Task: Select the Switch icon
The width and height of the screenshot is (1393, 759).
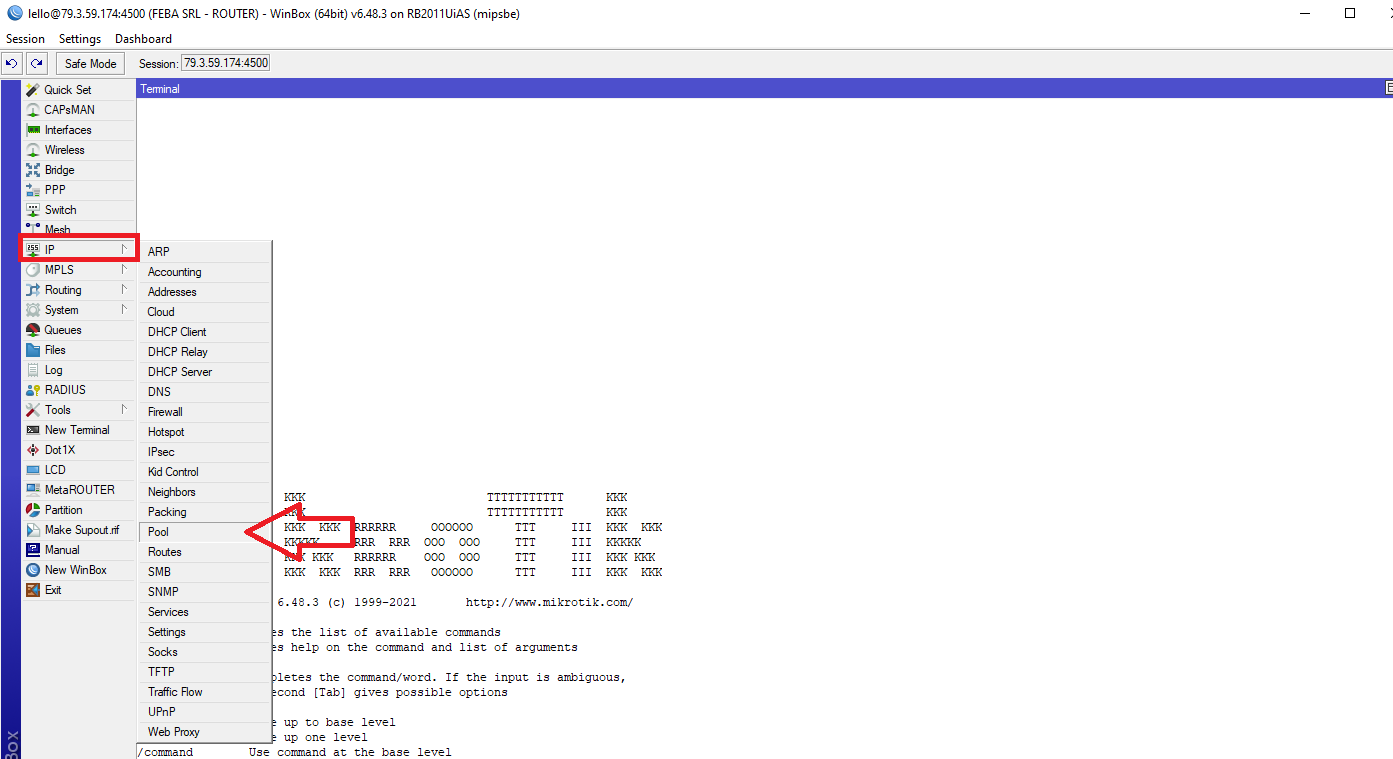Action: (x=33, y=210)
